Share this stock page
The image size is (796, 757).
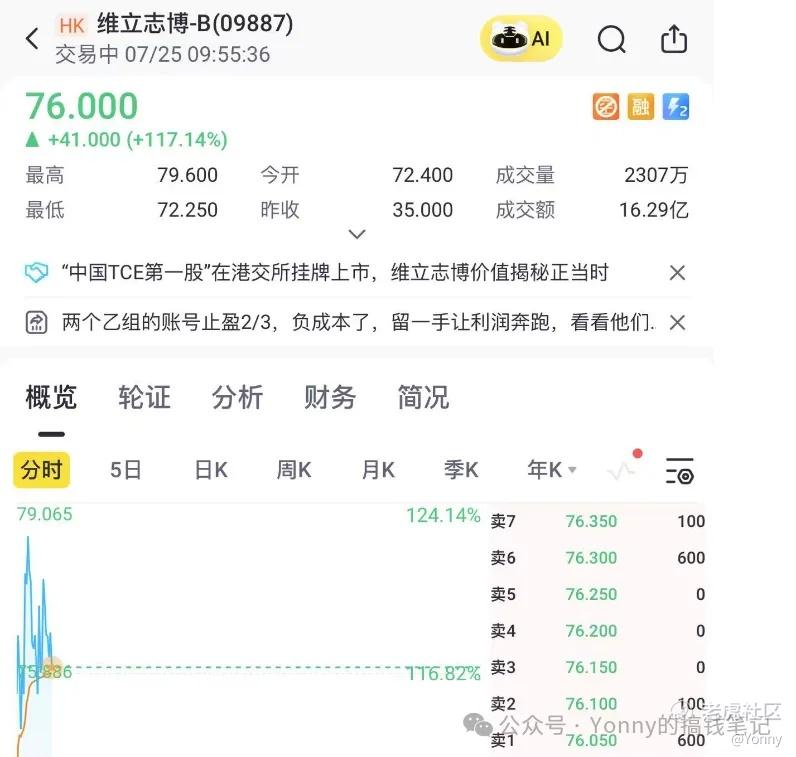tap(674, 39)
